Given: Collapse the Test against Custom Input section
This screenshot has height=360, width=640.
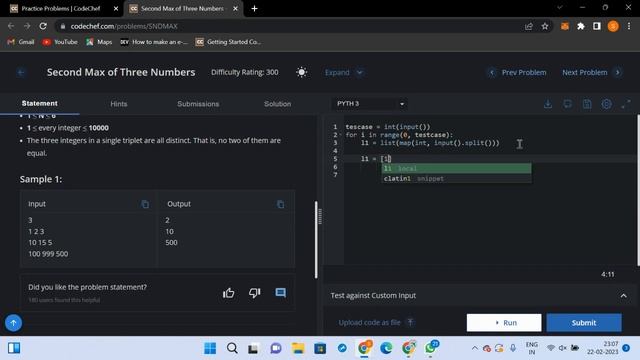Looking at the screenshot, I should pos(624,296).
